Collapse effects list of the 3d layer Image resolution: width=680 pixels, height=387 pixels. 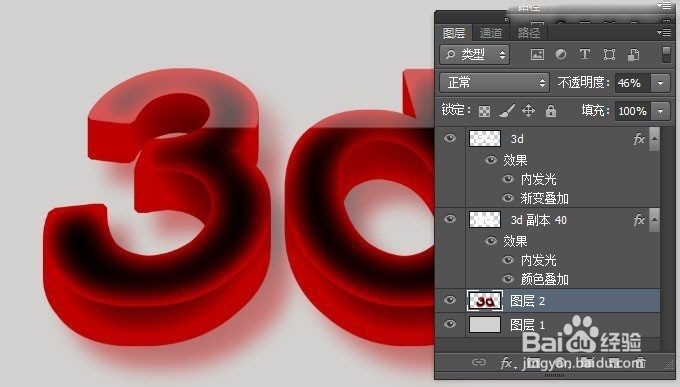(x=654, y=139)
